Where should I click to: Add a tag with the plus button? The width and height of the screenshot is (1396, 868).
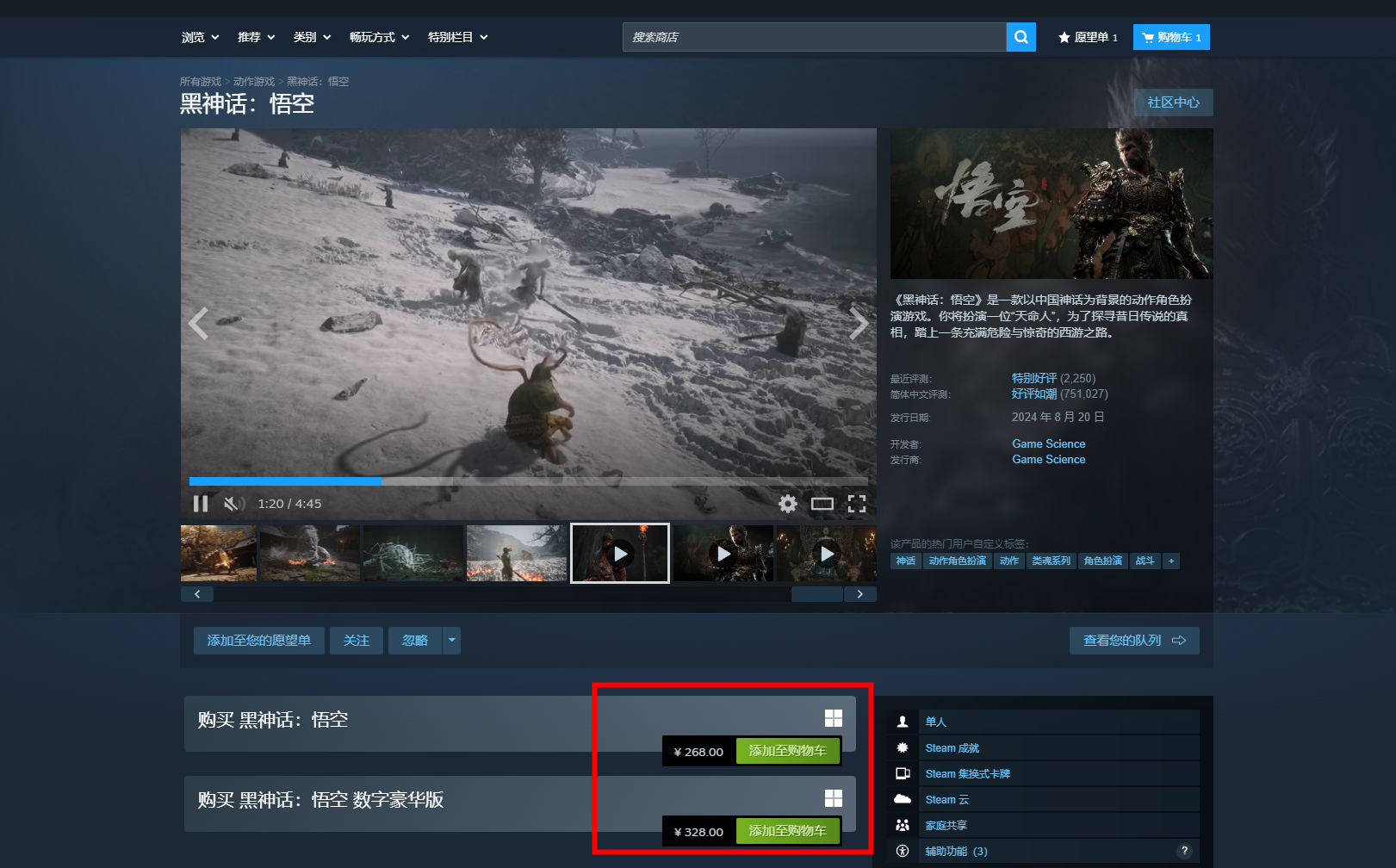pyautogui.click(x=1171, y=561)
